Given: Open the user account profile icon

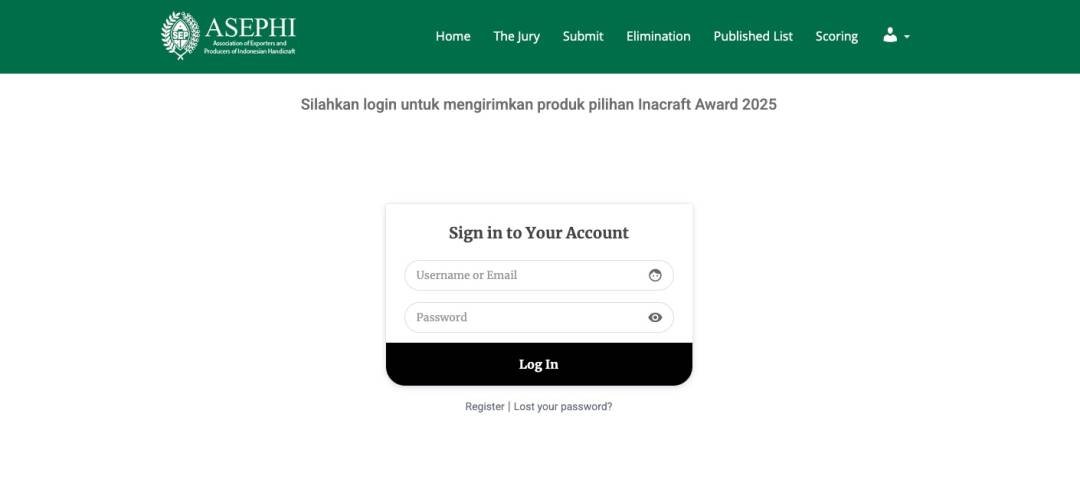Looking at the screenshot, I should pos(890,35).
